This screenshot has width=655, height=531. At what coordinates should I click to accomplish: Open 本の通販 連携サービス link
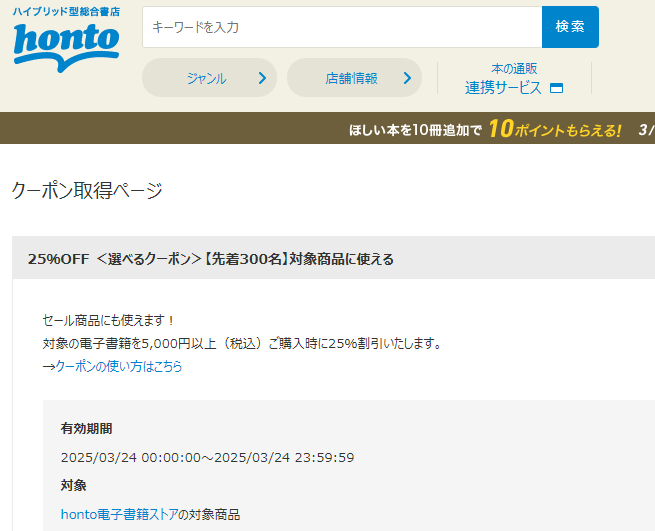[x=514, y=79]
